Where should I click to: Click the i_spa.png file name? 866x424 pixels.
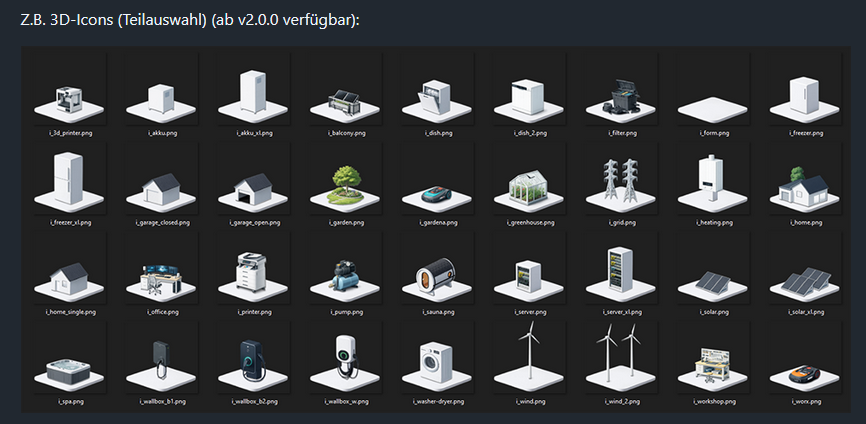tap(71, 402)
